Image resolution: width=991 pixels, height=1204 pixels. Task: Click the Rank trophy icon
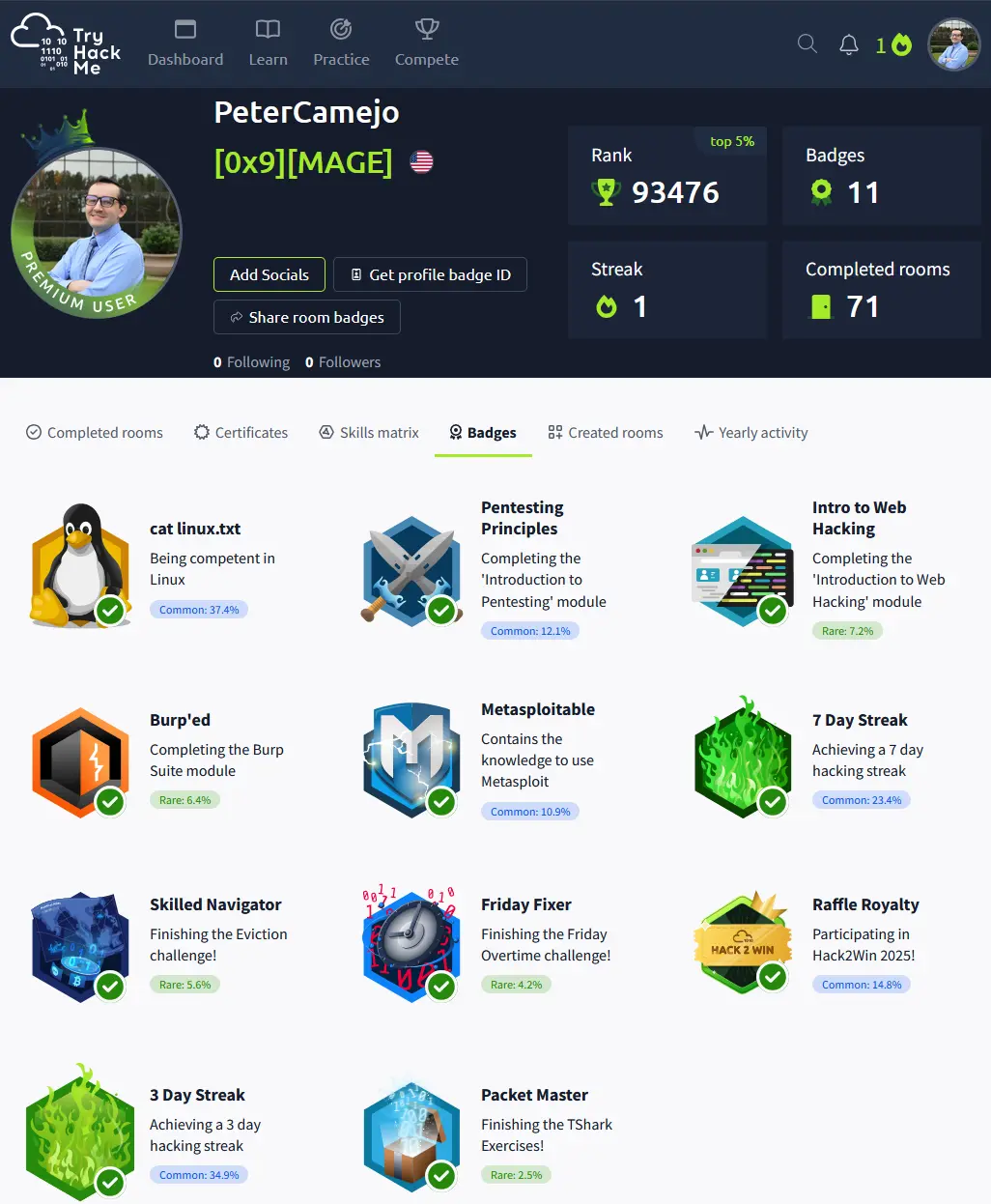click(x=606, y=191)
